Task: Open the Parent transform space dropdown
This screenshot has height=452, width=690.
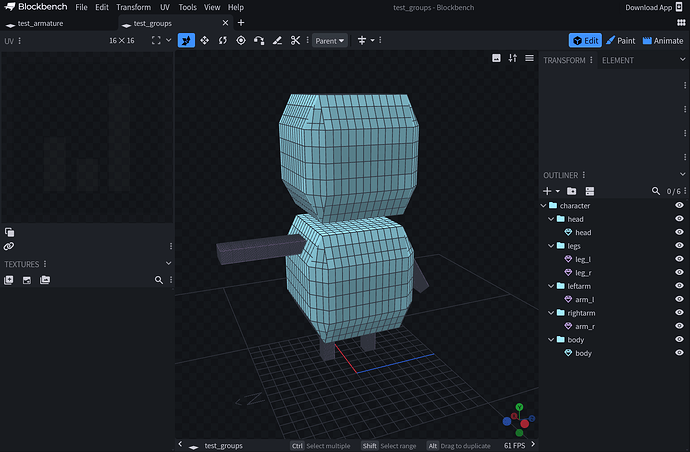Action: [329, 41]
